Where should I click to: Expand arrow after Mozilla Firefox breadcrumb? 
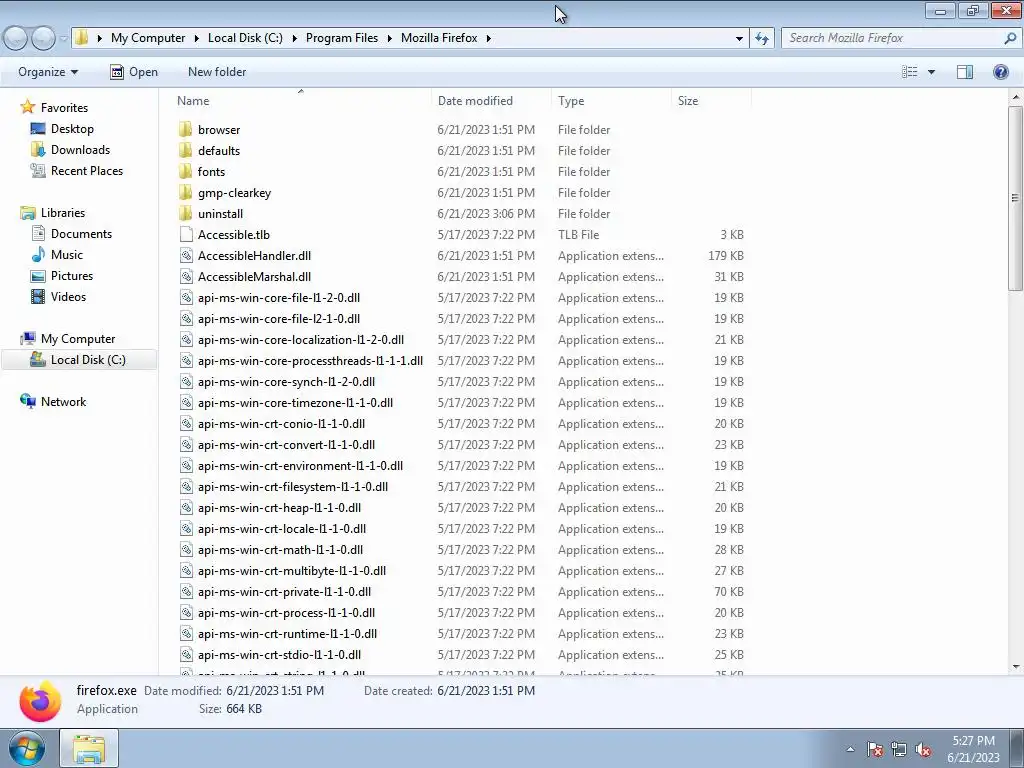488,38
